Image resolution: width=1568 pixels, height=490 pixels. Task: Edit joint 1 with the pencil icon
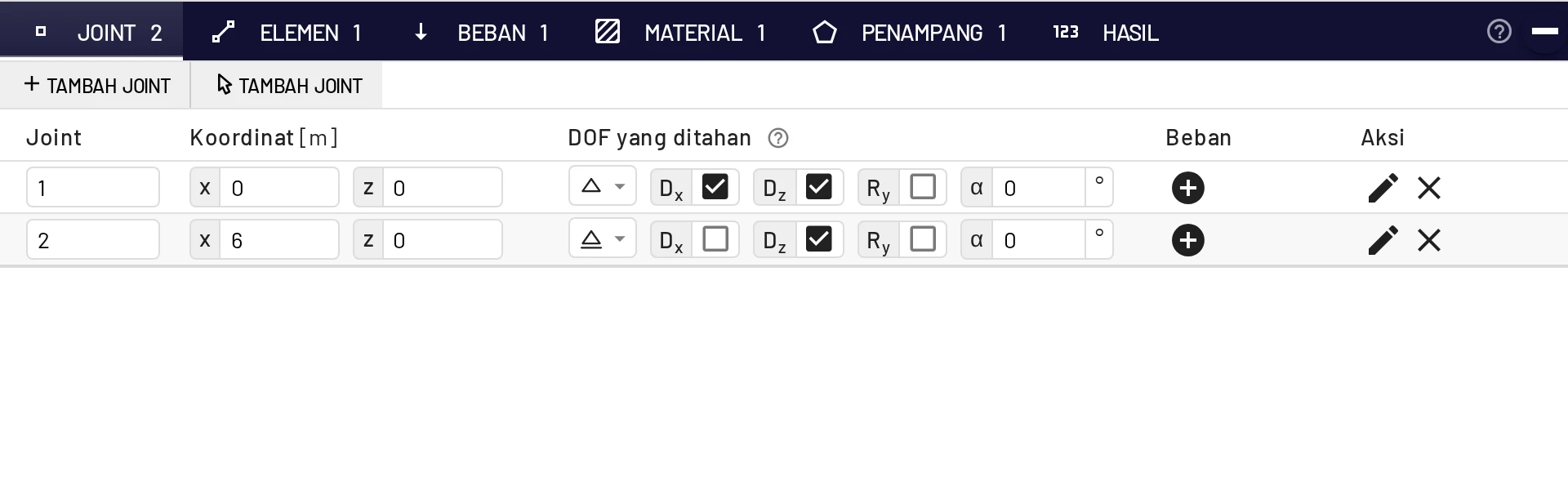[x=1383, y=188]
